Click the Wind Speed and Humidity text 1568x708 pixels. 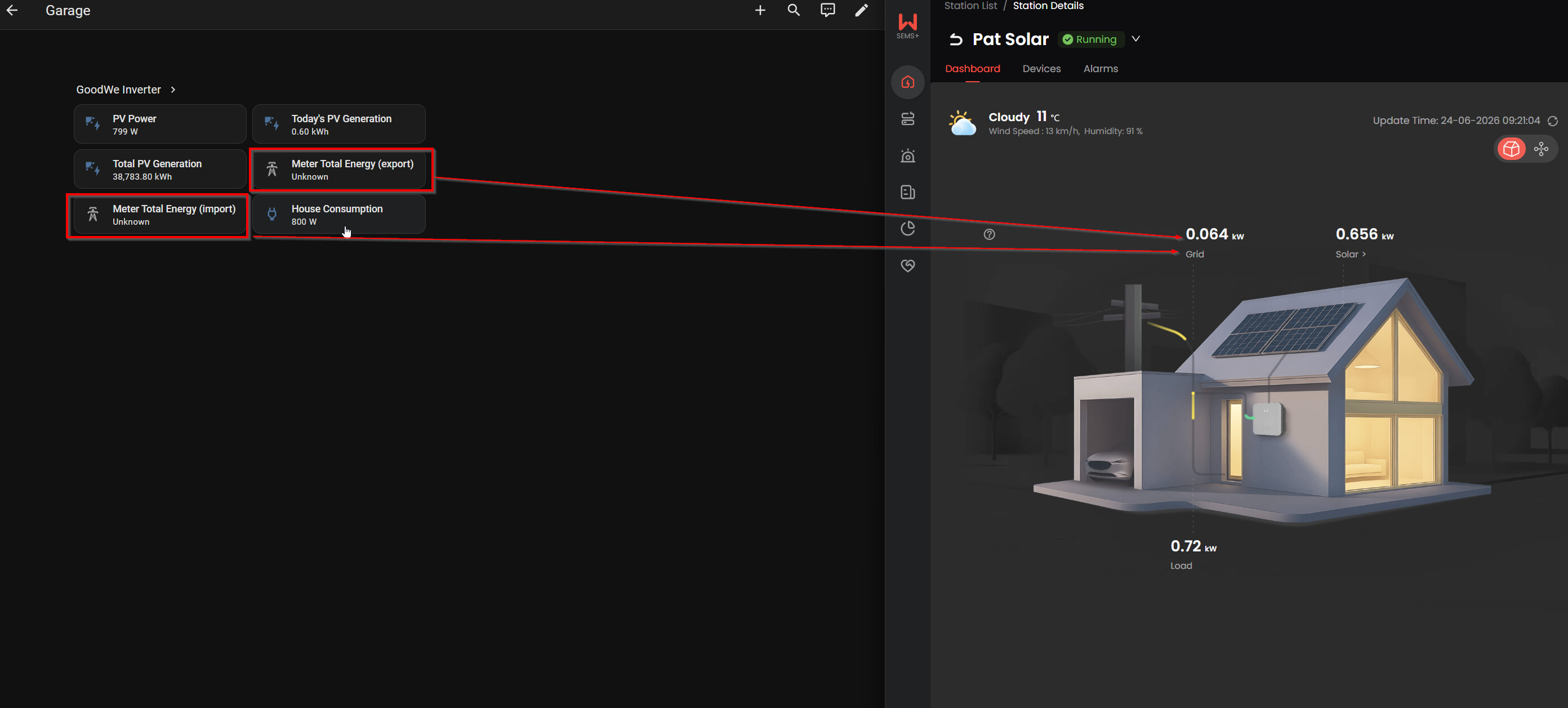point(1065,131)
